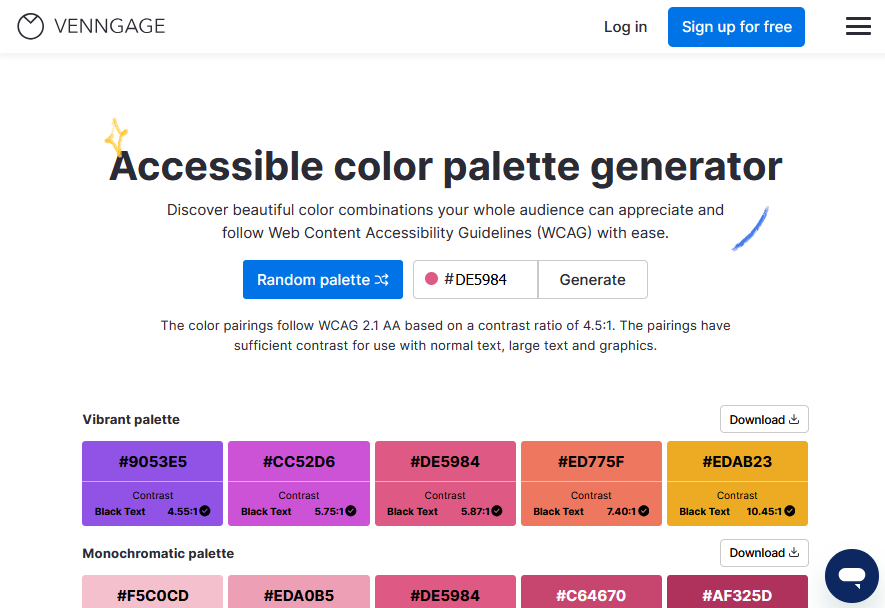Click the checkmark icon beside 7.40:1
The image size is (885, 608).
643,511
